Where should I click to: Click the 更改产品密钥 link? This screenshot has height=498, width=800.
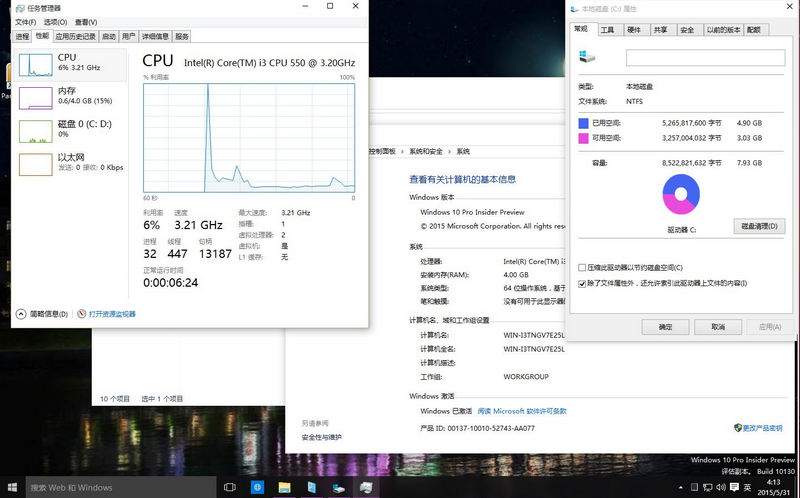point(762,428)
